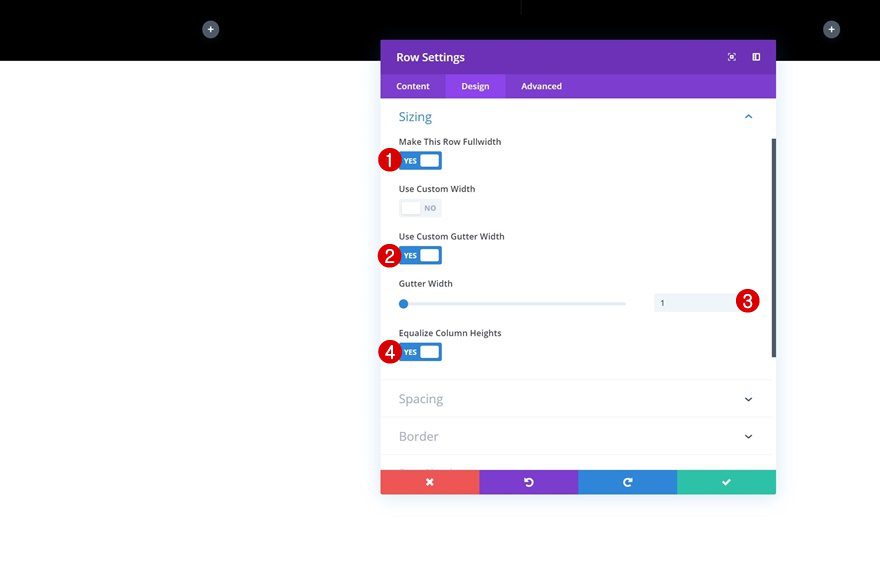Save settings with the green checkmark
The image size is (880, 562).
click(726, 482)
